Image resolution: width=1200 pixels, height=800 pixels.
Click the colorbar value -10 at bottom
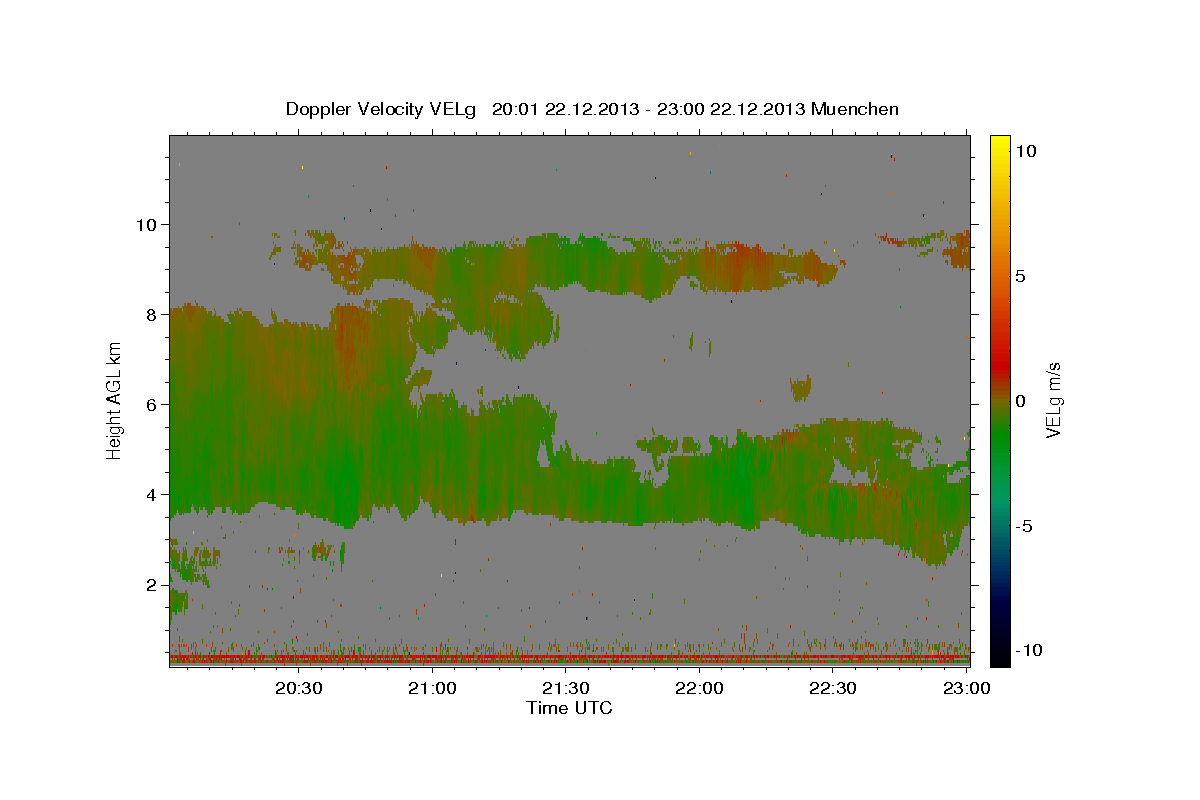[1027, 650]
